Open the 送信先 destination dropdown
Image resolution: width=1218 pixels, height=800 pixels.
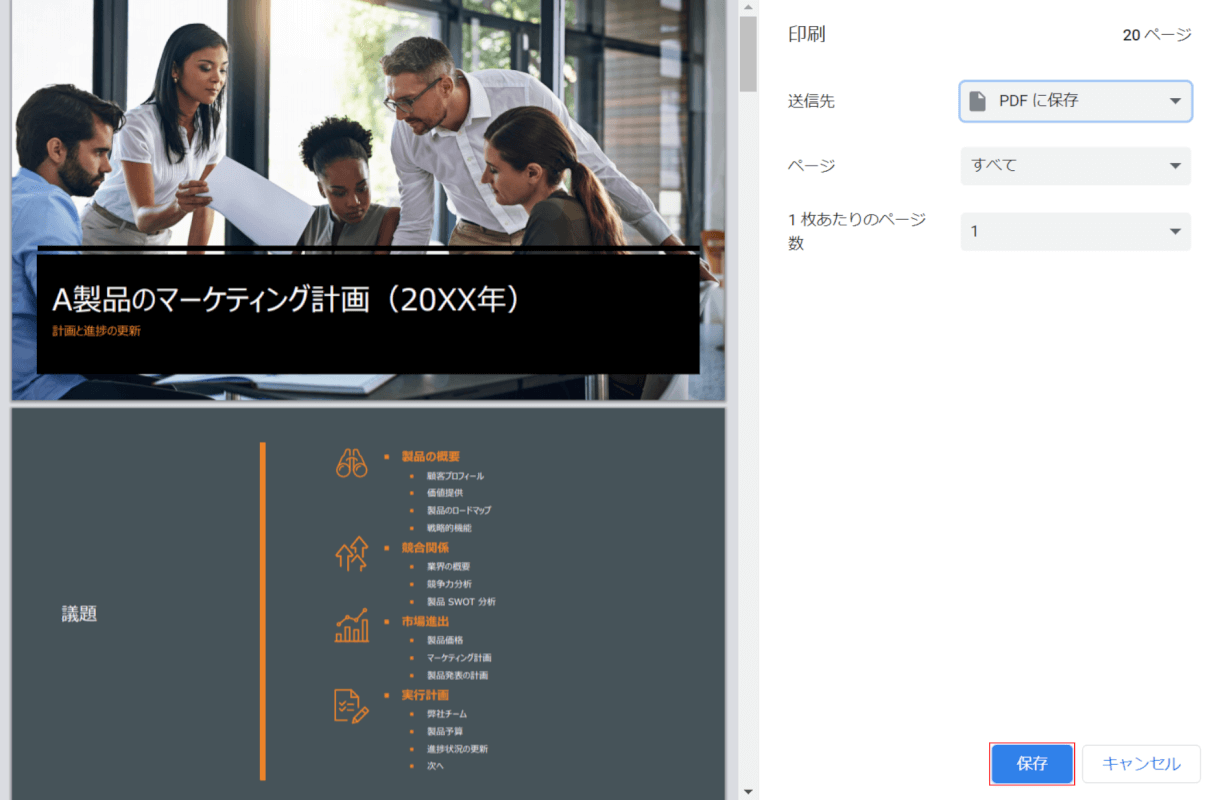1075,101
